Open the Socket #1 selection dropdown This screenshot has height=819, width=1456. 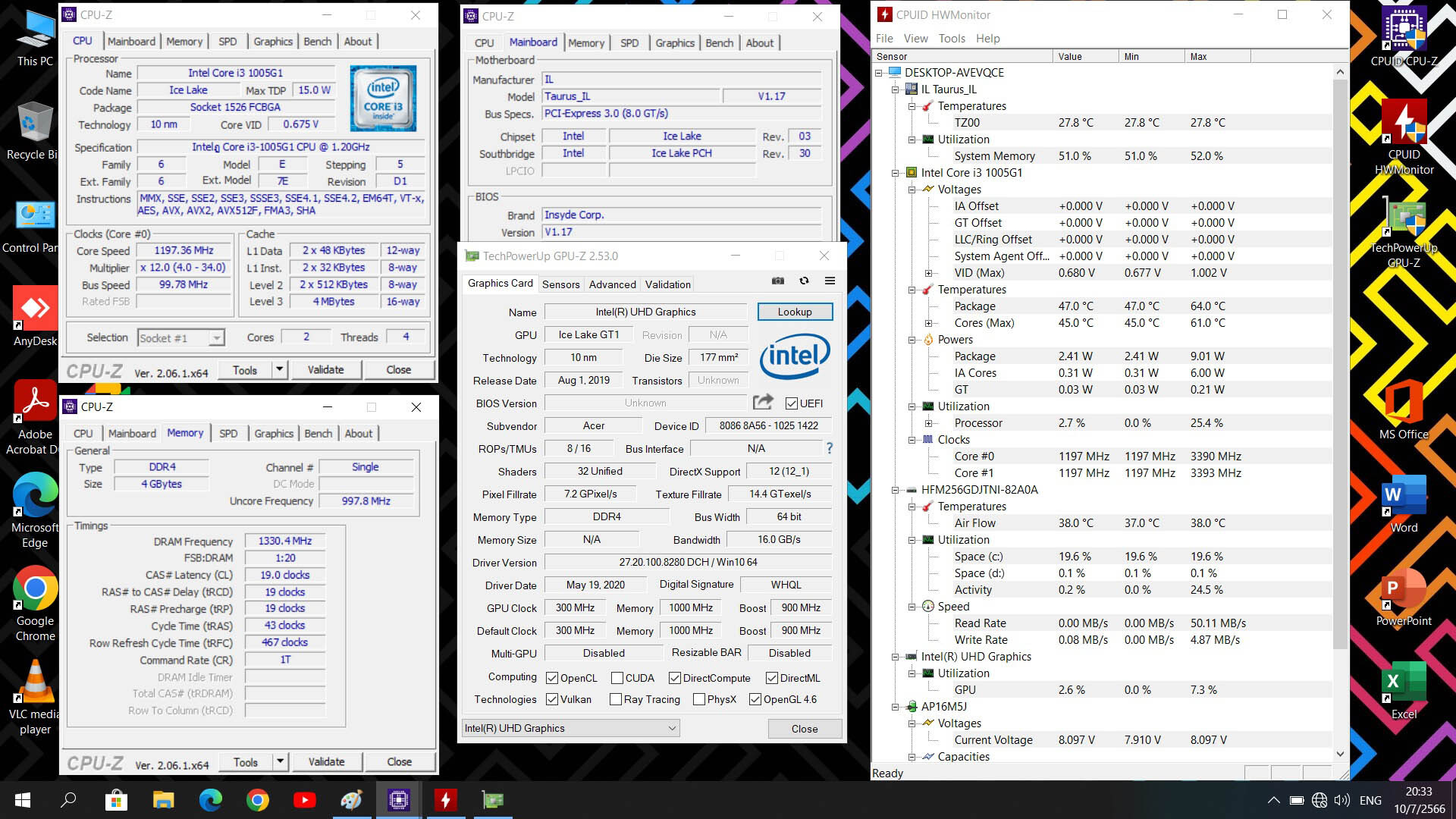[x=180, y=338]
